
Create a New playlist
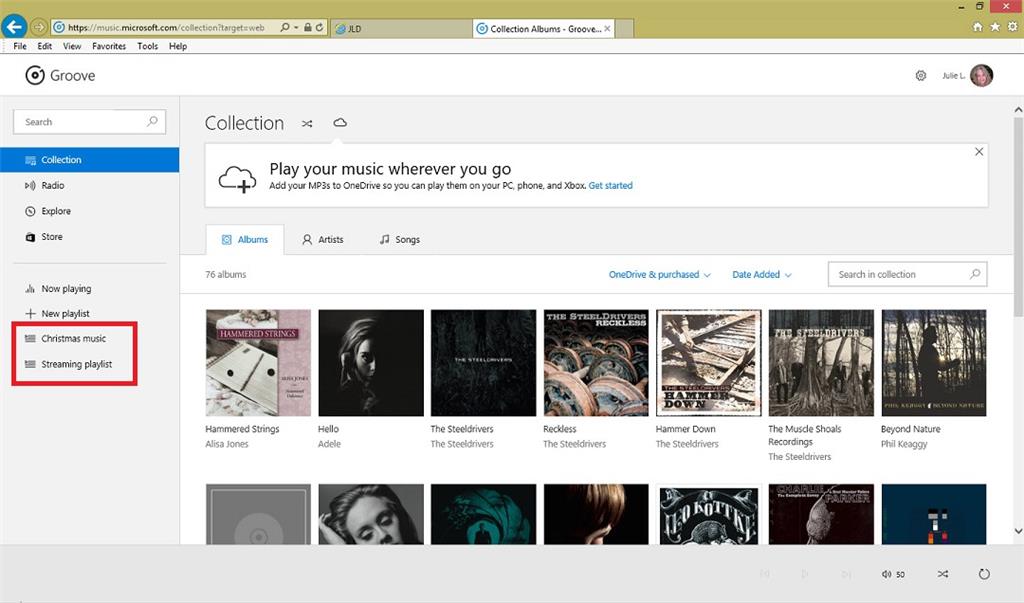pyautogui.click(x=89, y=314)
